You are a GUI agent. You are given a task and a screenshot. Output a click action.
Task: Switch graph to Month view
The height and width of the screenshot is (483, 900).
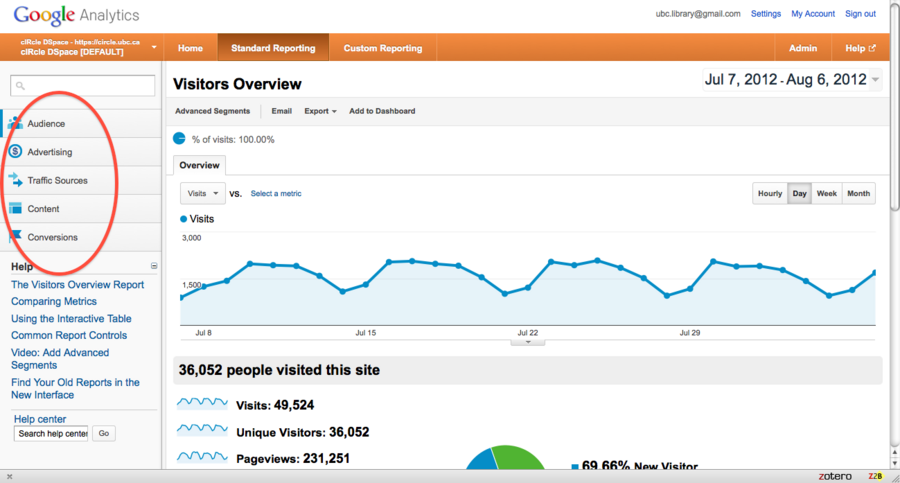[858, 193]
